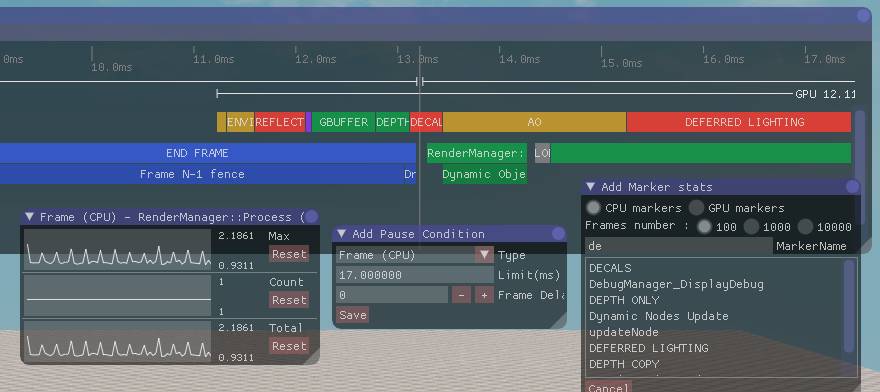Viewport: 880px width, 392px height.
Task: Click the 15.0ms time ruler label
Action: tap(621, 63)
